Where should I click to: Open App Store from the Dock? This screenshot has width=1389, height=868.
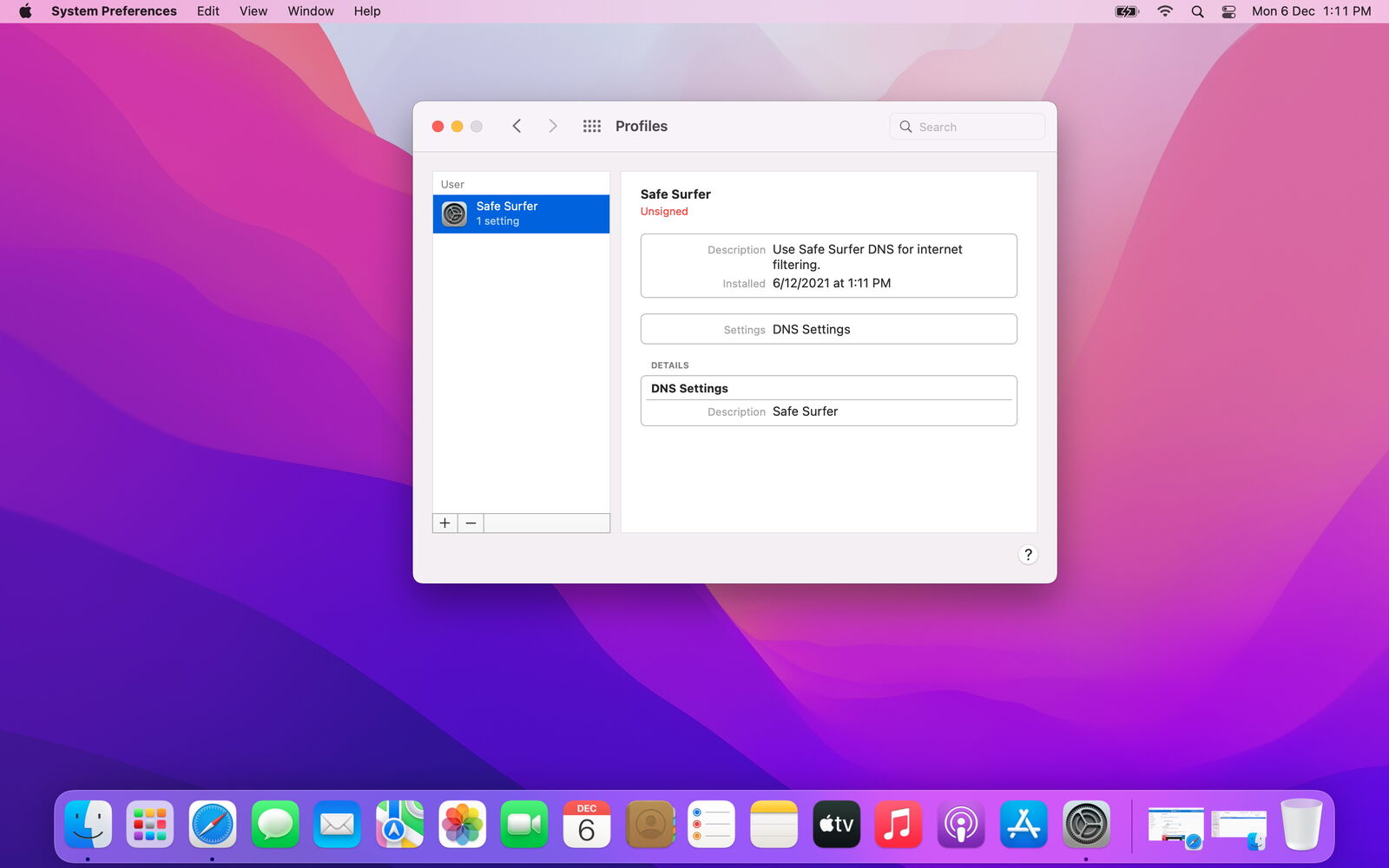coord(1024,824)
